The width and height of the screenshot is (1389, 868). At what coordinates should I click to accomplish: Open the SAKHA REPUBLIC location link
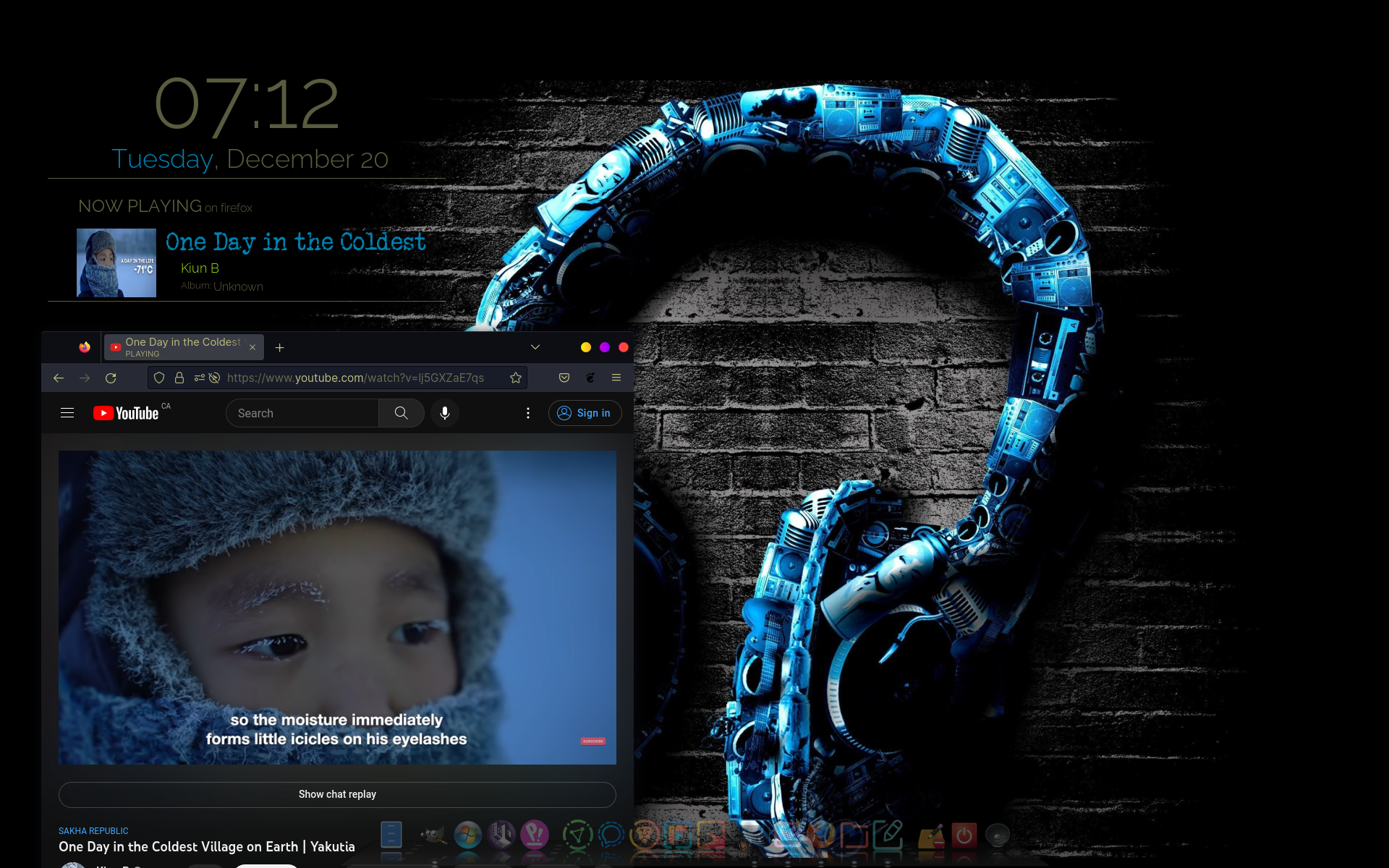[93, 831]
